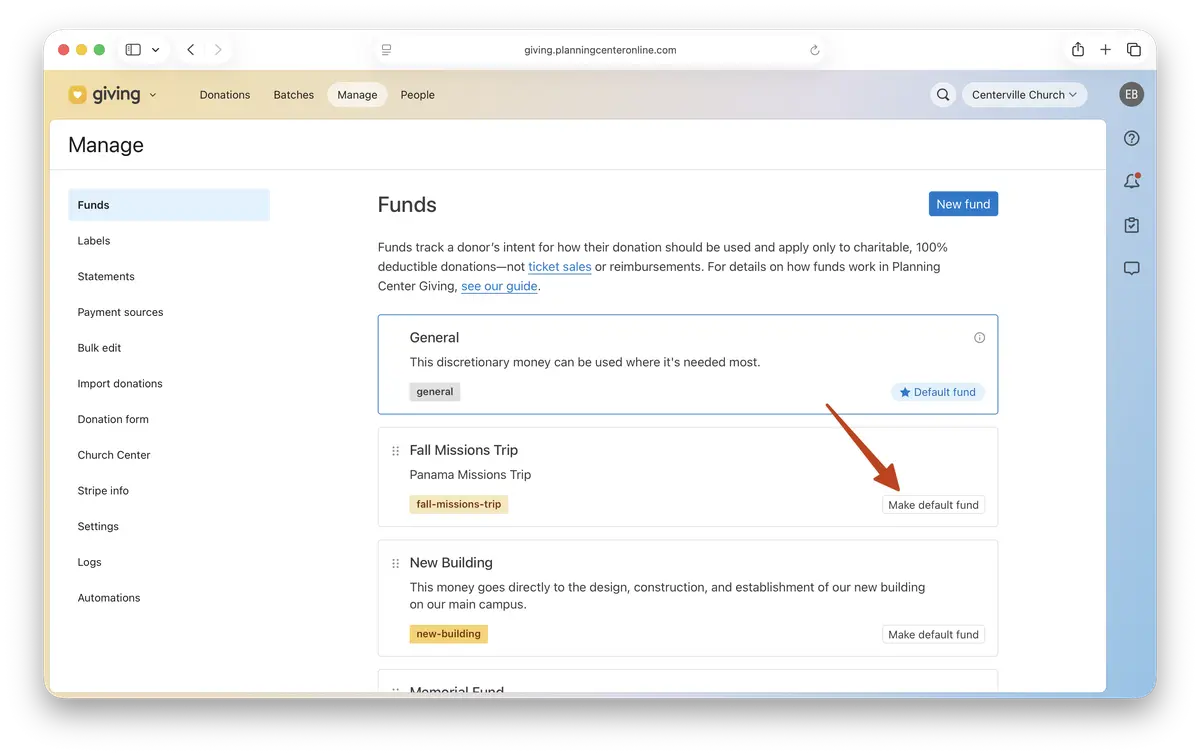Open notifications bell icon
Screen dimensions: 1200x756
coord(1132,181)
